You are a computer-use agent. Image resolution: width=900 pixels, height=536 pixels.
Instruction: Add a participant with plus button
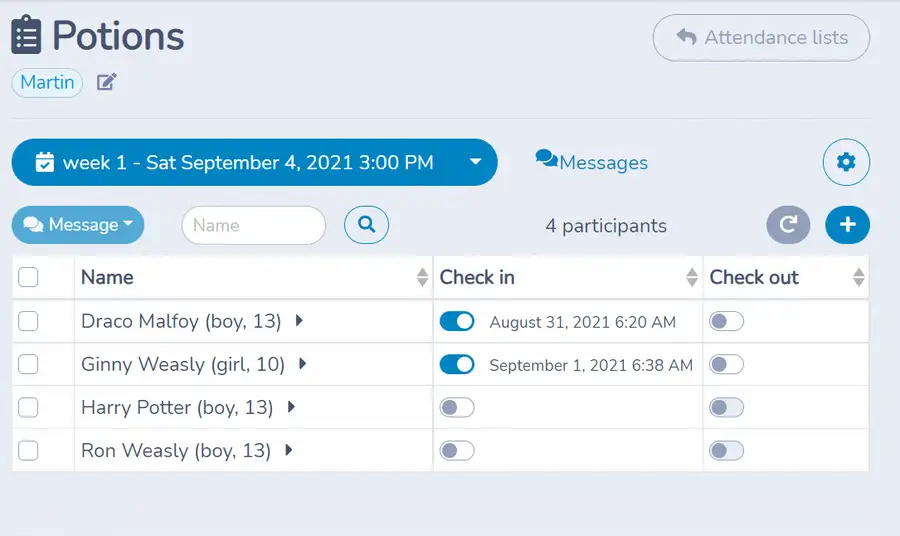tap(847, 224)
